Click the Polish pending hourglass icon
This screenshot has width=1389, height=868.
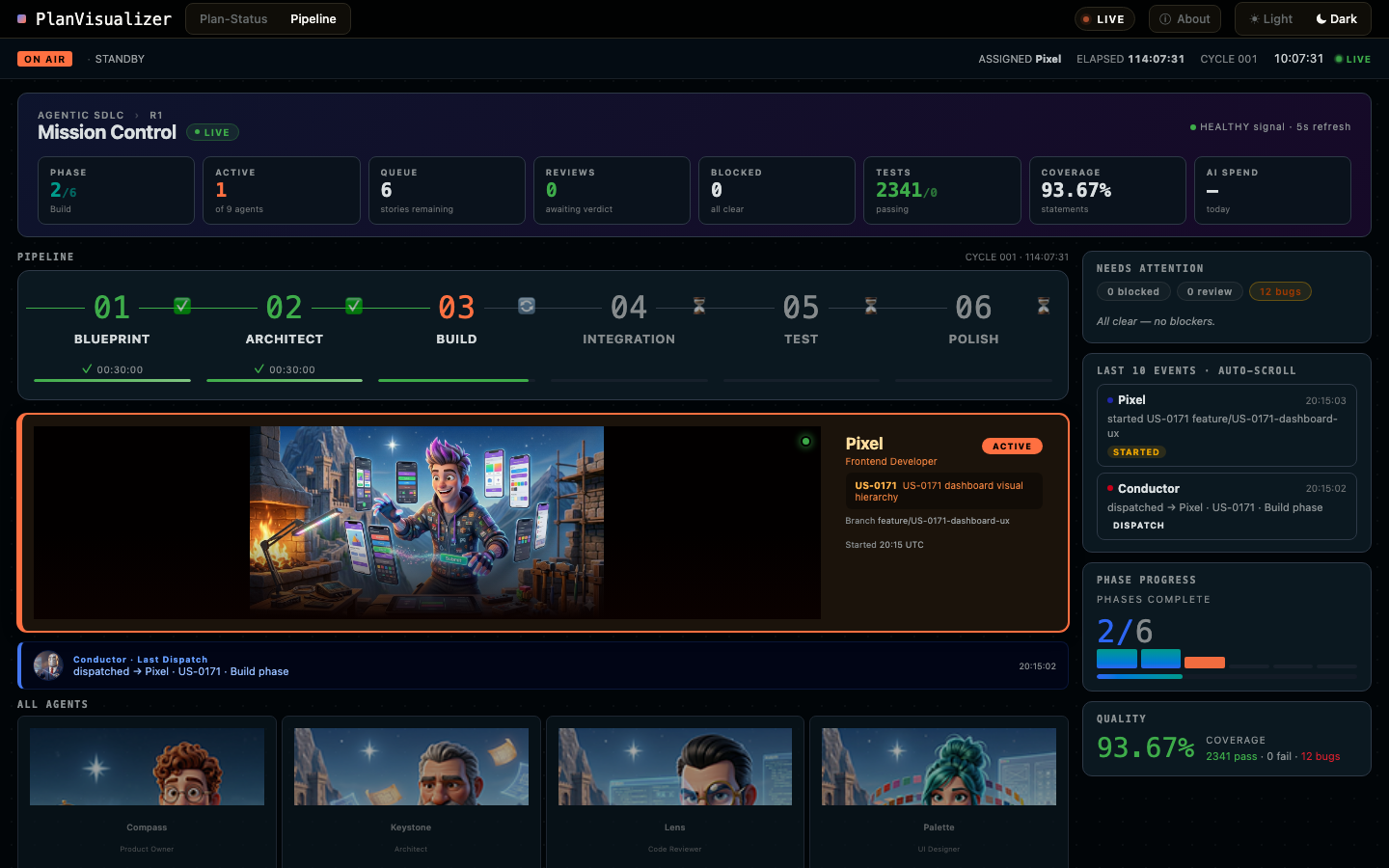(x=1044, y=306)
